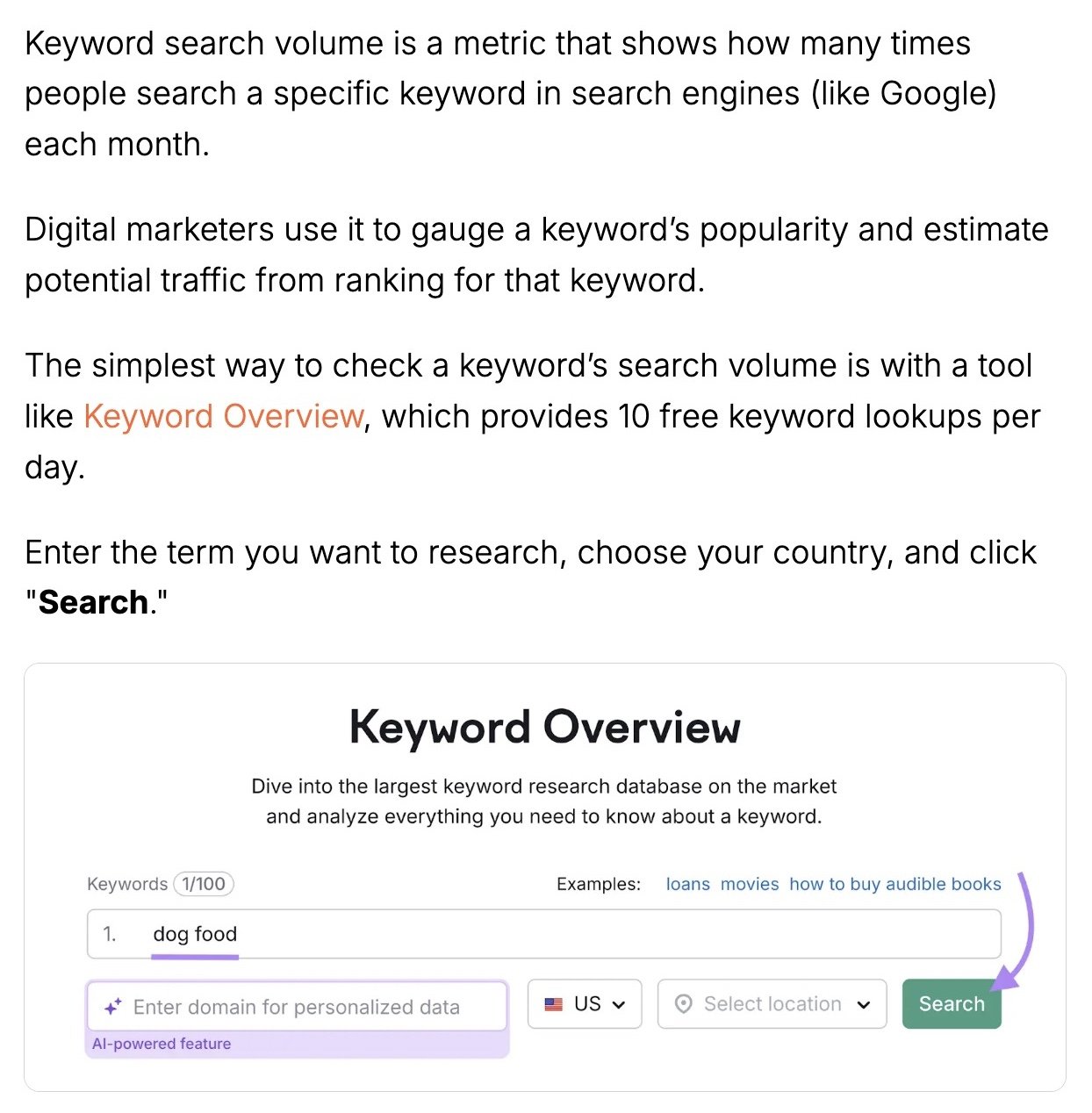Click the Keywords 1/100 counter badge
1092x1113 pixels.
(202, 884)
